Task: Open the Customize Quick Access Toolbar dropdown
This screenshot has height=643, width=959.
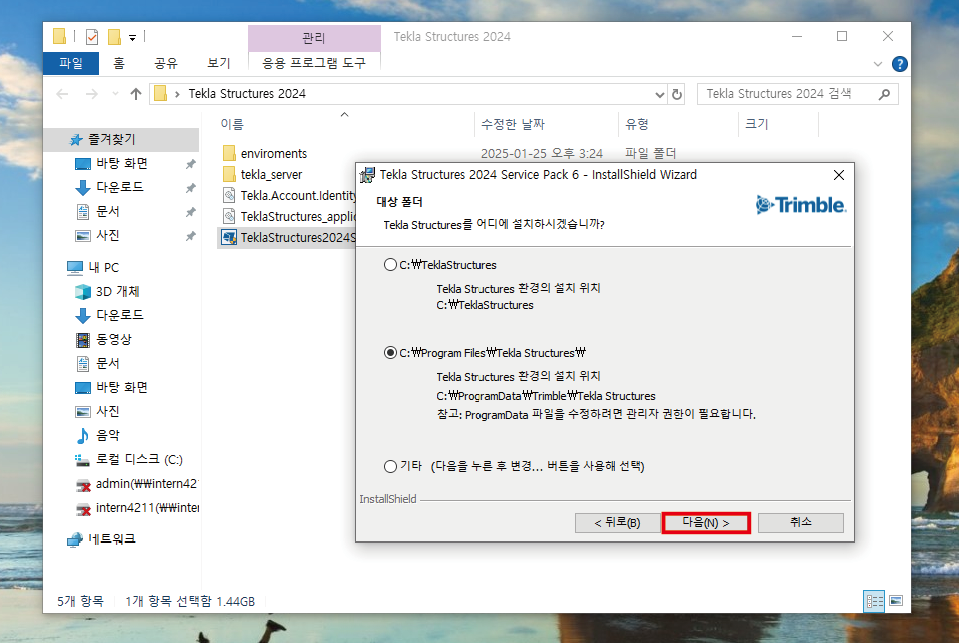Action: (x=132, y=38)
